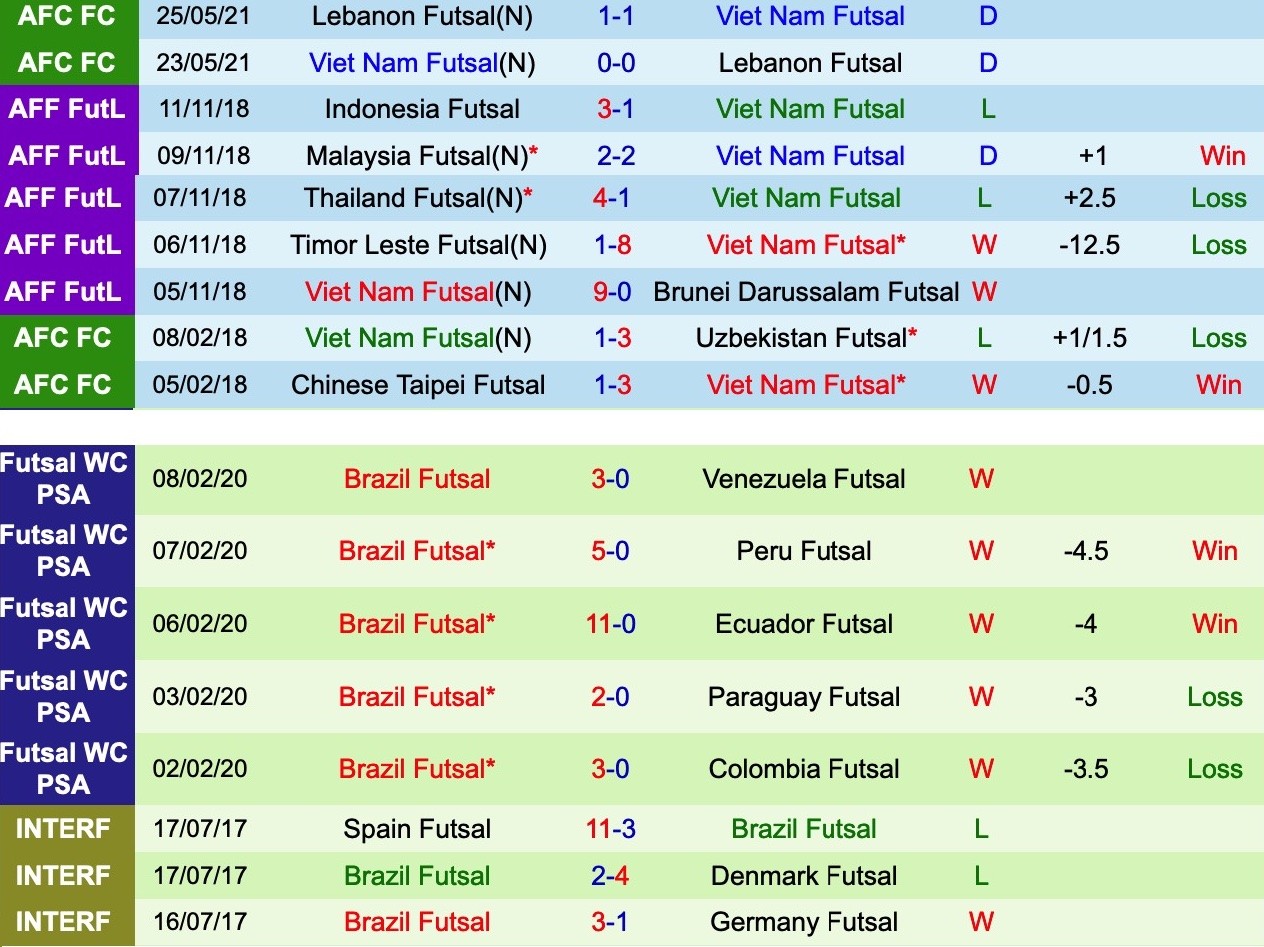
Task: Open the Colombia Futsal team link
Action: (x=804, y=769)
